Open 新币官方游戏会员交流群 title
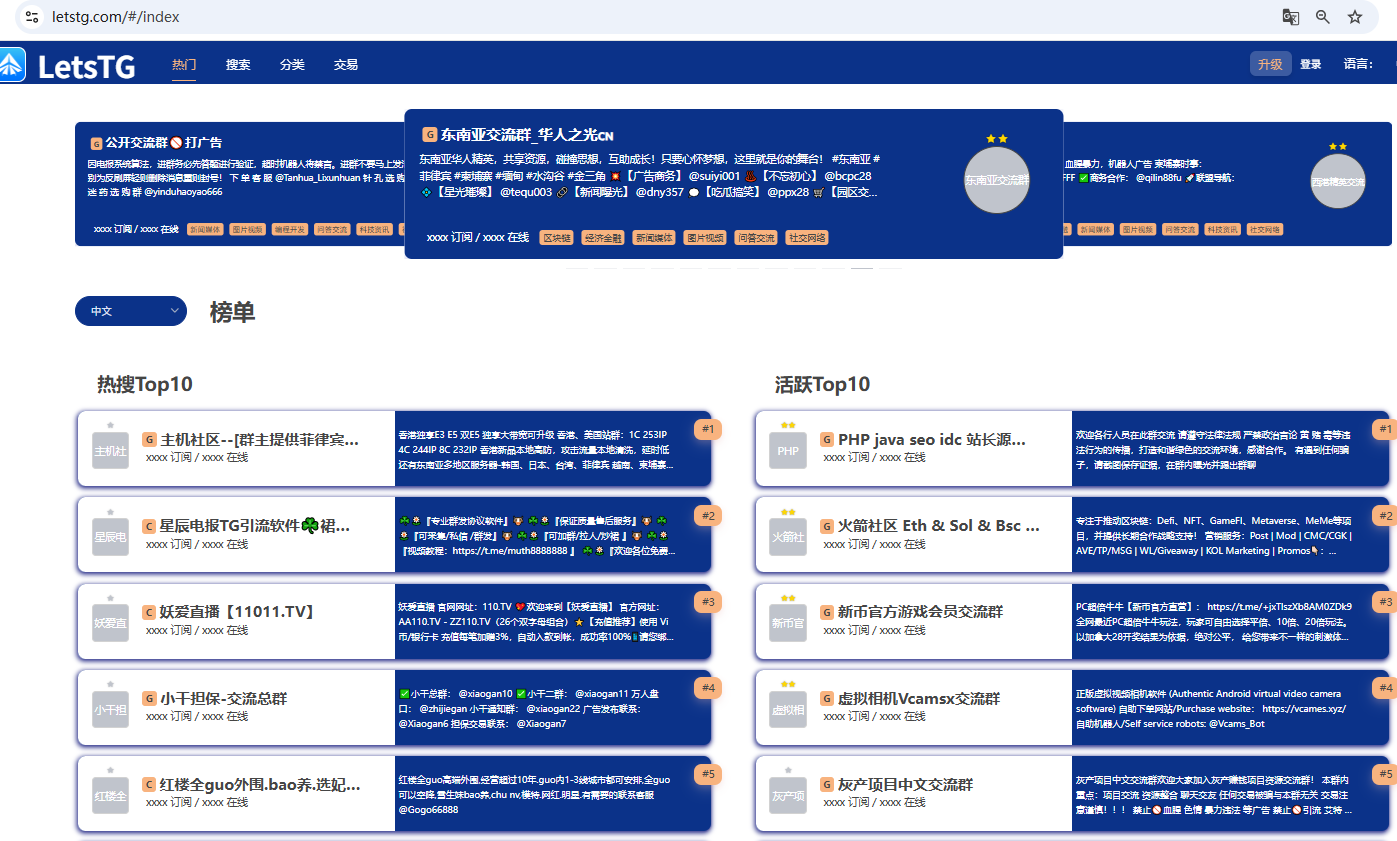 (x=920, y=612)
